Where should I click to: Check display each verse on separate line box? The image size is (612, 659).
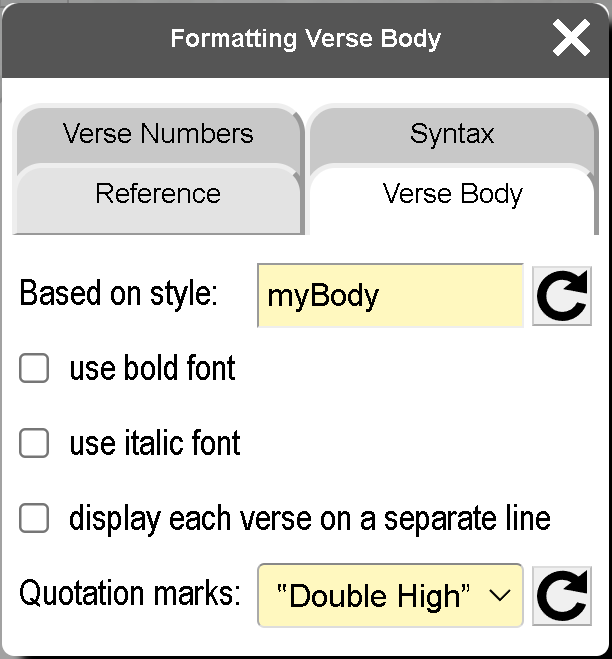pos(35,519)
